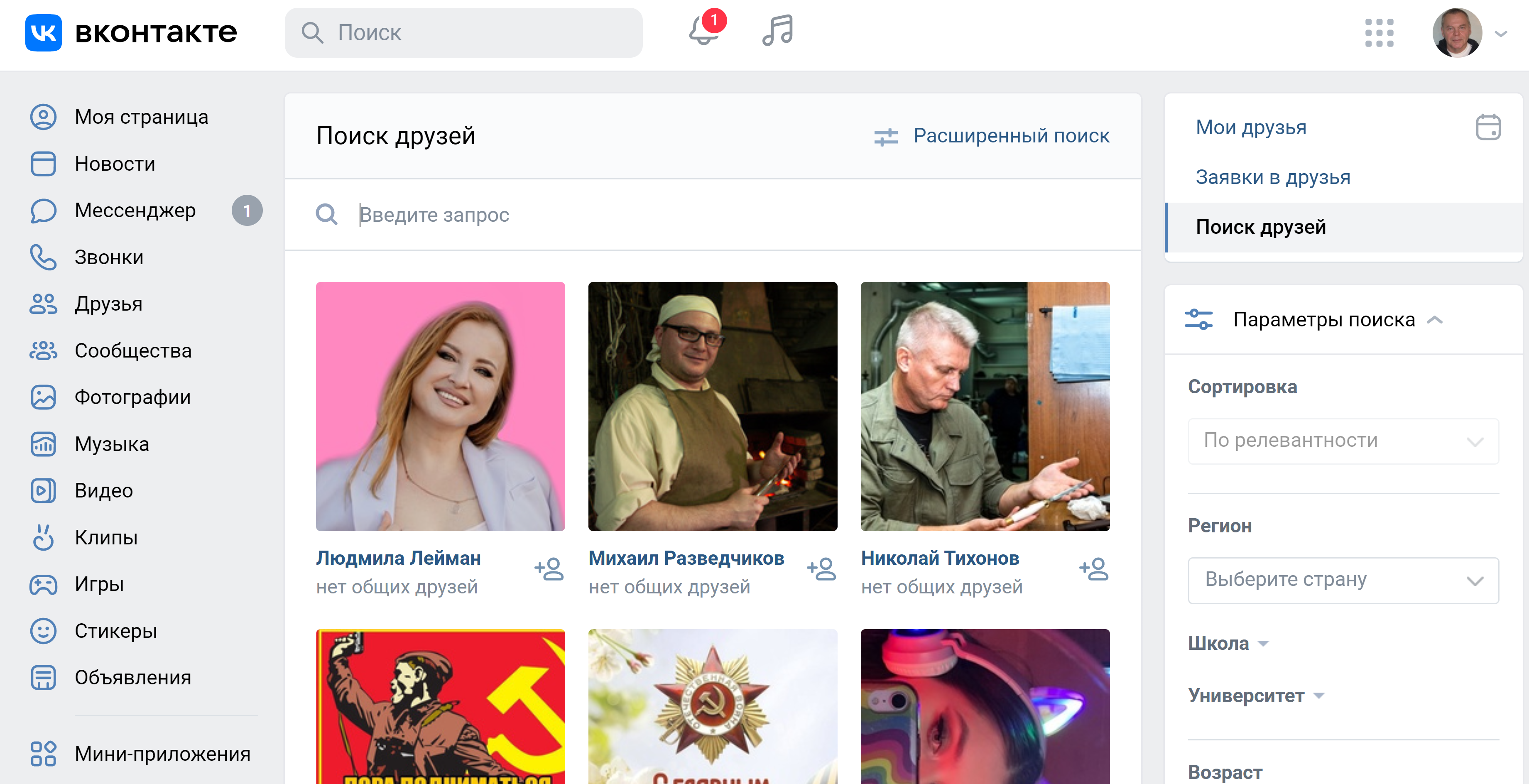This screenshot has height=784, width=1529.
Task: Open Моя страница link
Action: pos(141,117)
